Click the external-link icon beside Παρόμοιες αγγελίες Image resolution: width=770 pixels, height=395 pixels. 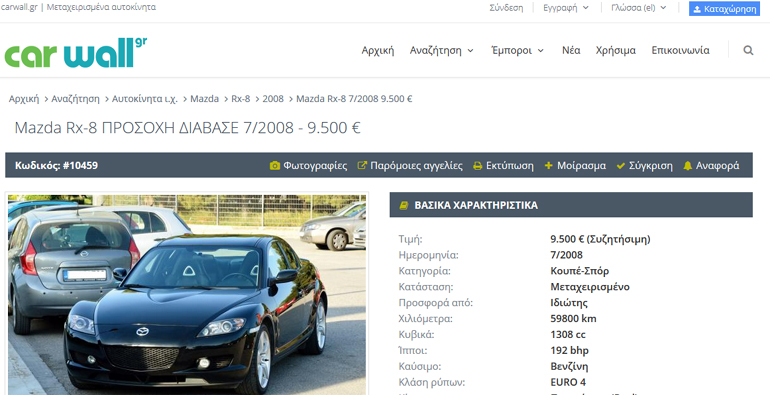point(362,166)
